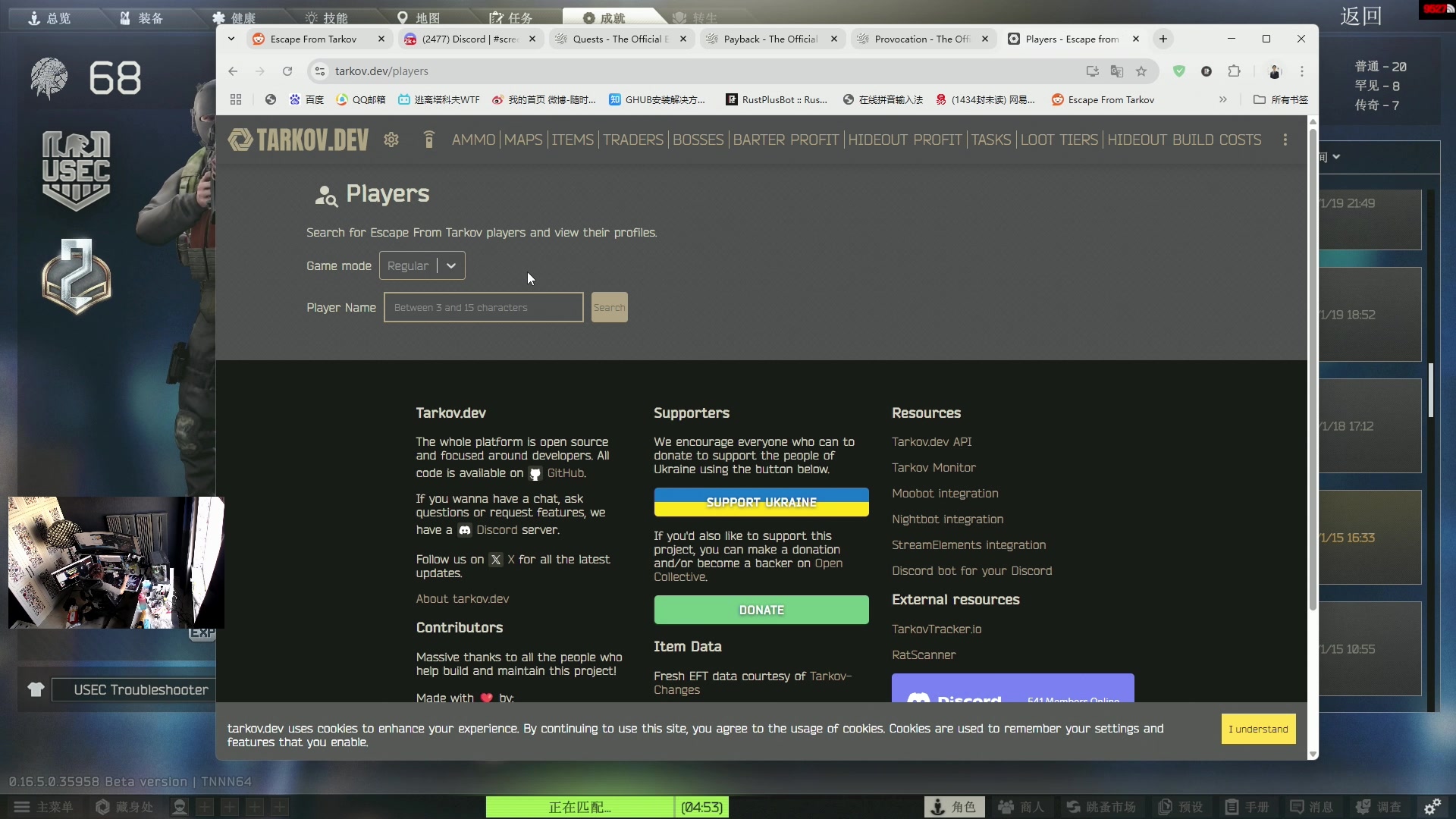Image resolution: width=1456 pixels, height=819 pixels.
Task: Click the tarkov.dev remote control icon
Action: coord(428,140)
